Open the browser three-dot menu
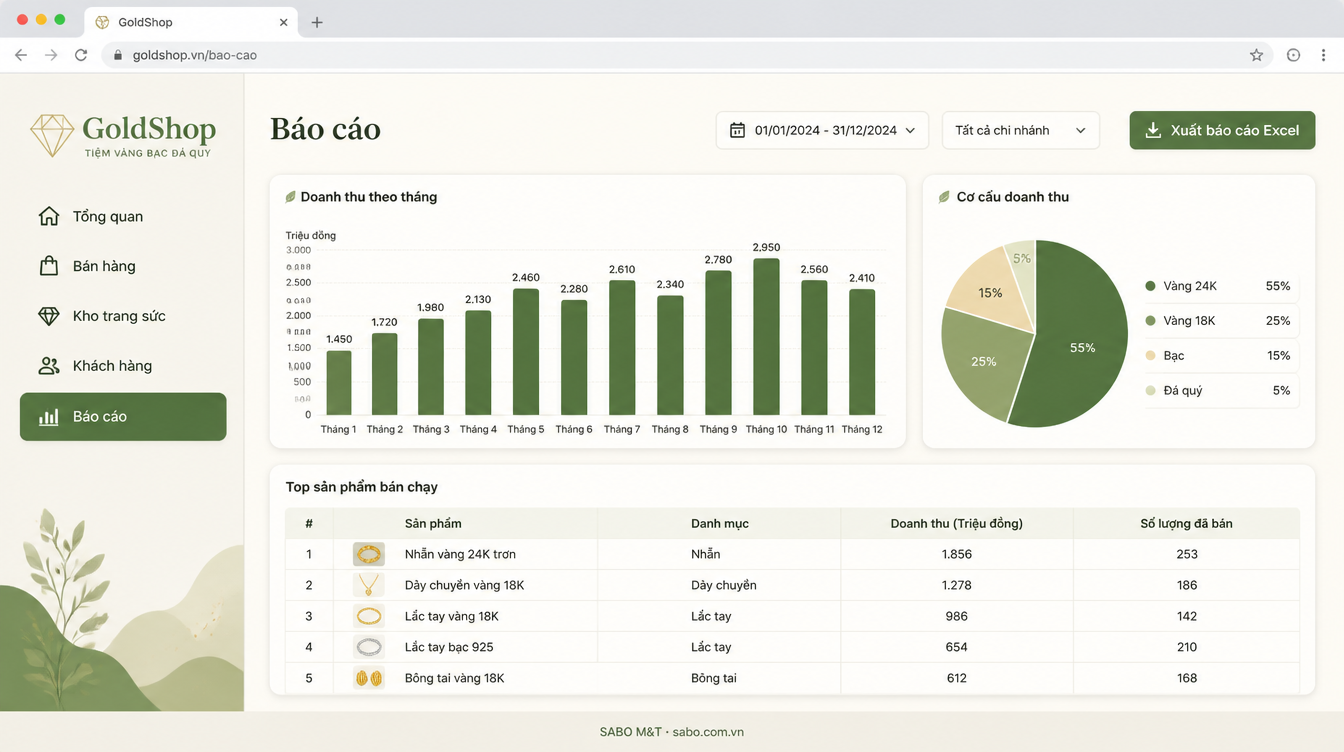 pos(1323,55)
